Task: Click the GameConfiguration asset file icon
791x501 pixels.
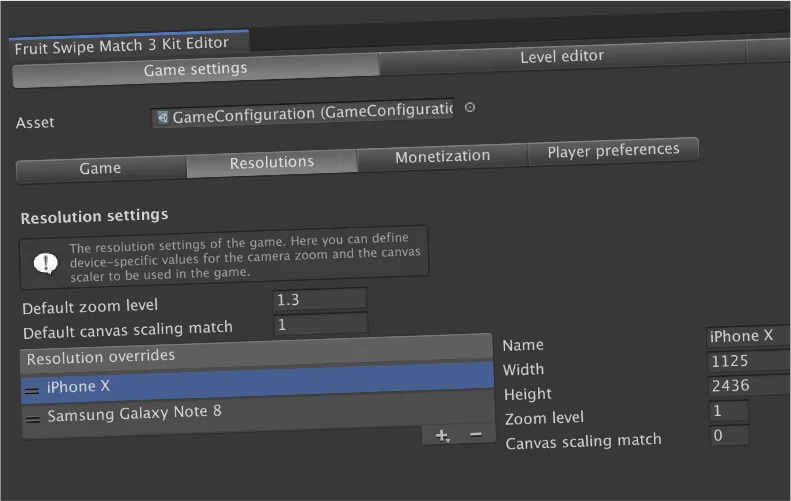Action: click(162, 118)
